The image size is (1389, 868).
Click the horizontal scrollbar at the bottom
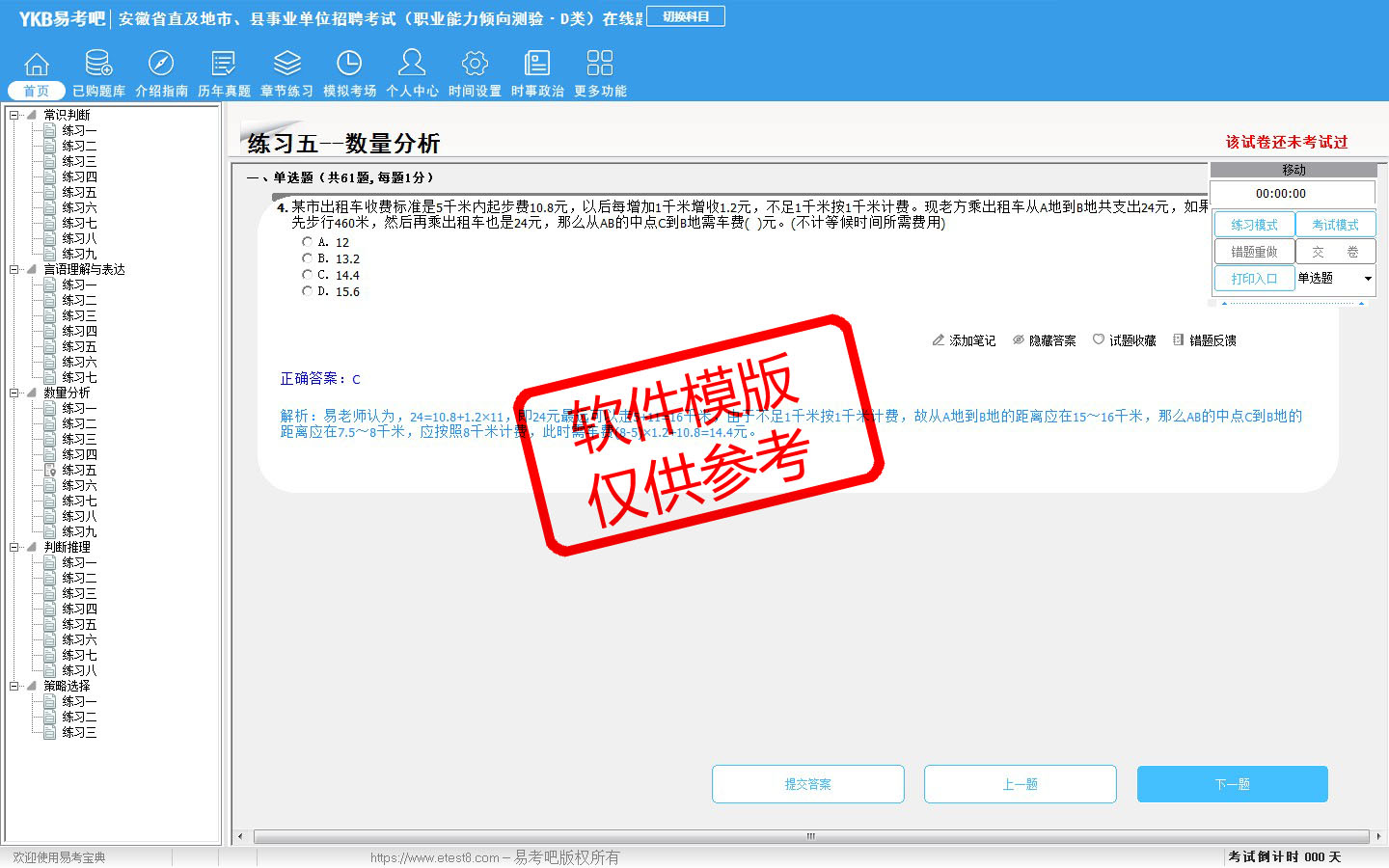click(810, 836)
